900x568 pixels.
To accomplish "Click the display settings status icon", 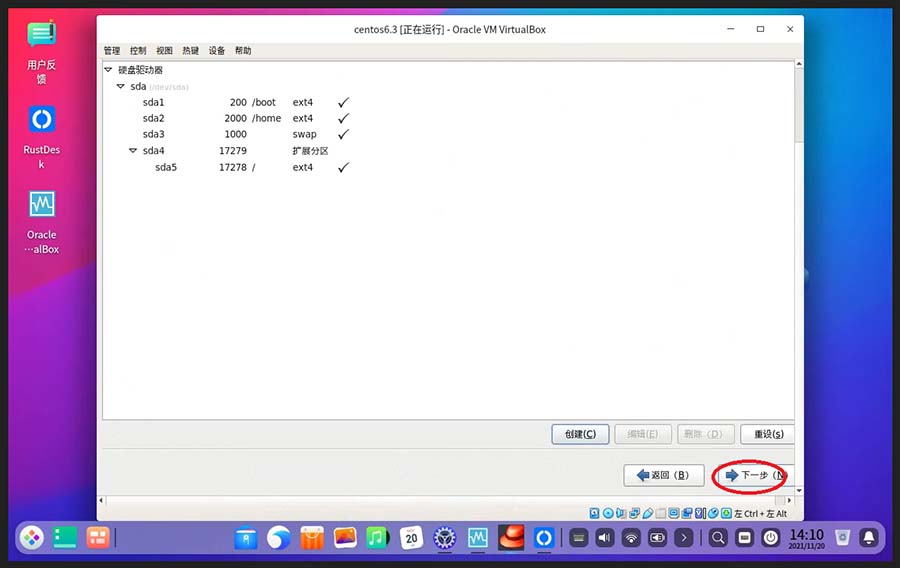I will point(673,513).
